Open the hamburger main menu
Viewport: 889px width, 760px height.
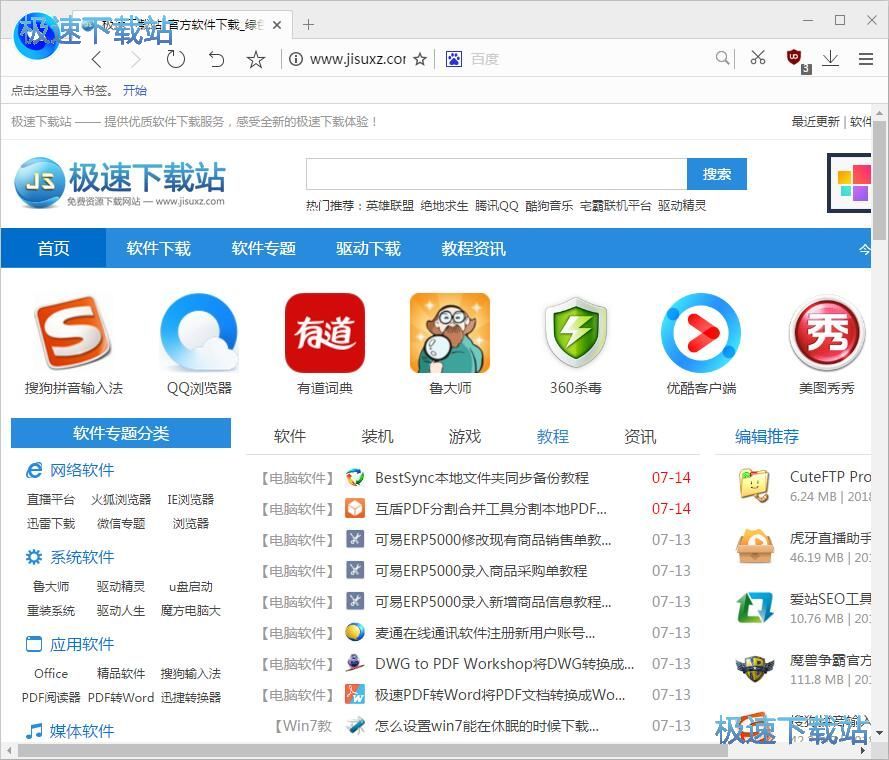[x=866, y=59]
